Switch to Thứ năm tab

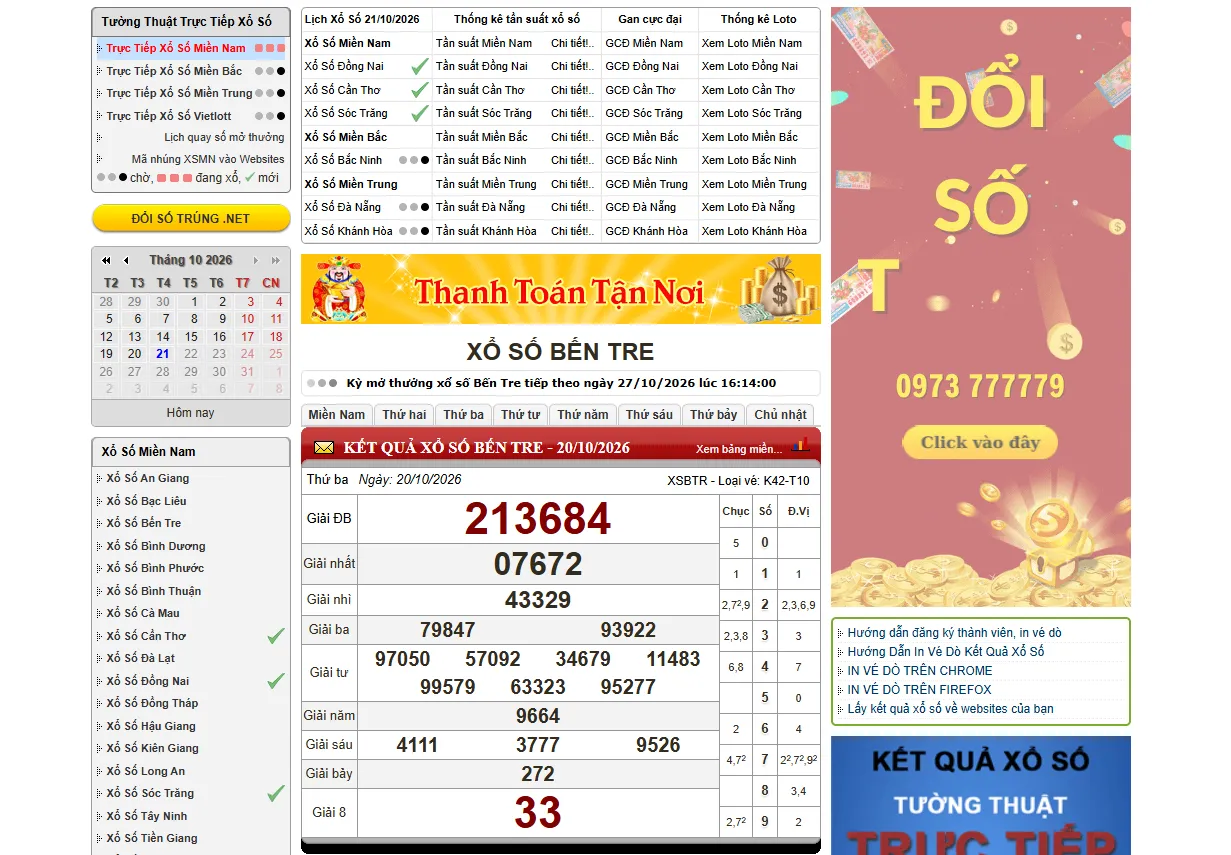tap(583, 415)
